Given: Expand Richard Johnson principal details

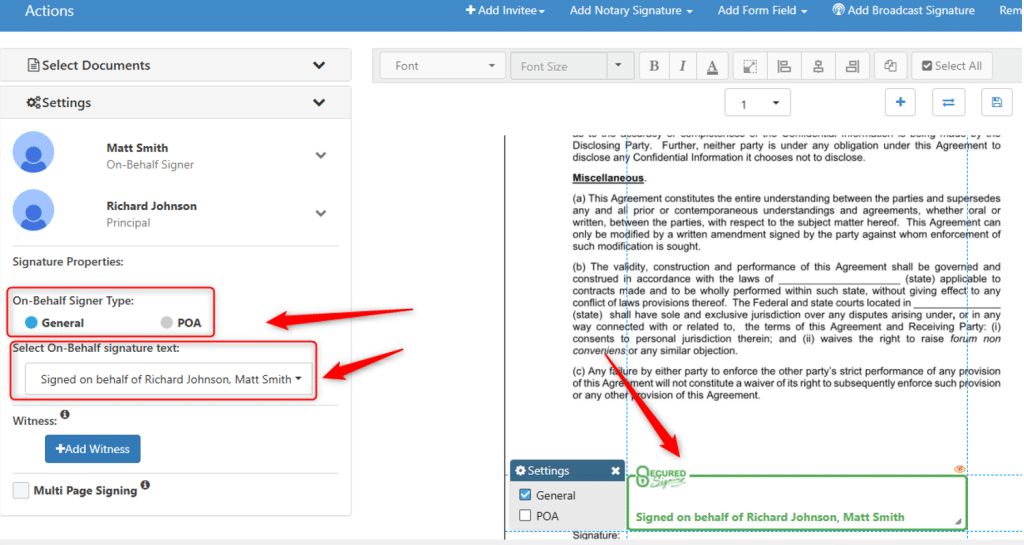Looking at the screenshot, I should click(x=321, y=213).
